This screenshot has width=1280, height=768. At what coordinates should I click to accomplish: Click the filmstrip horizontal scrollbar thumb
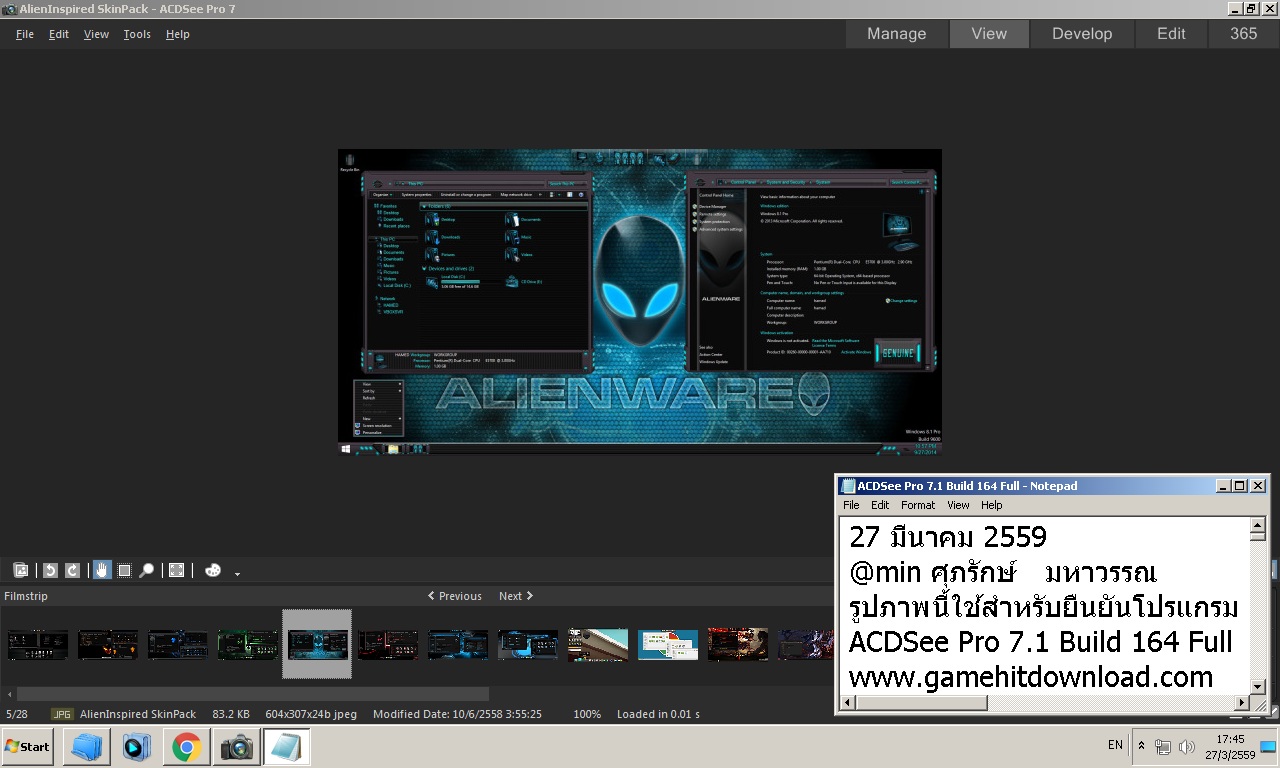point(253,694)
